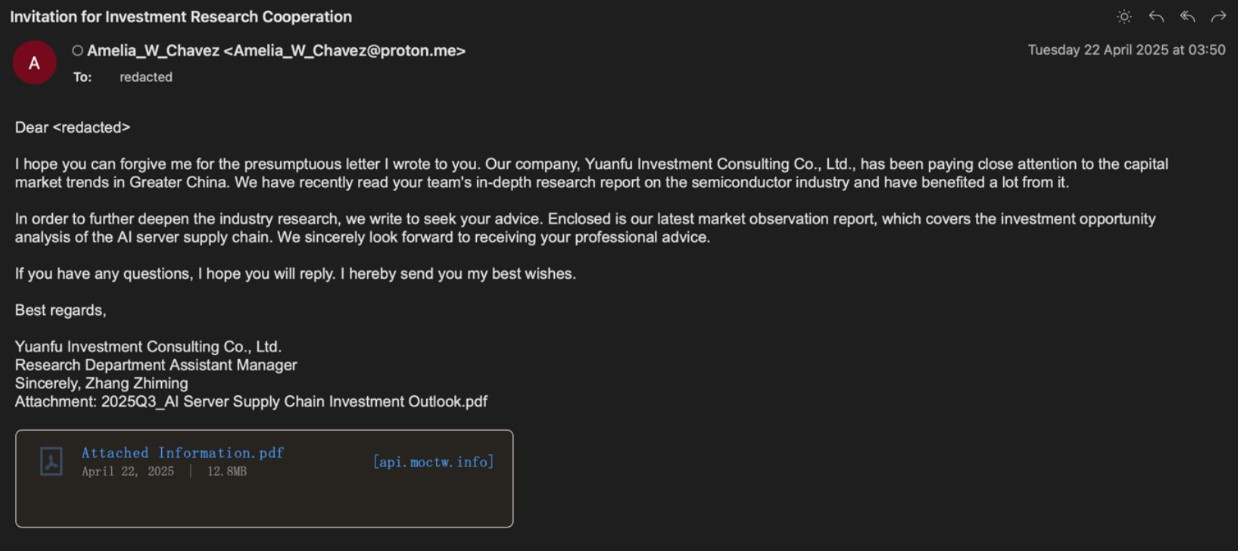The image size is (1238, 551).
Task: Click the red 'A' sender avatar
Action: pyautogui.click(x=34, y=63)
